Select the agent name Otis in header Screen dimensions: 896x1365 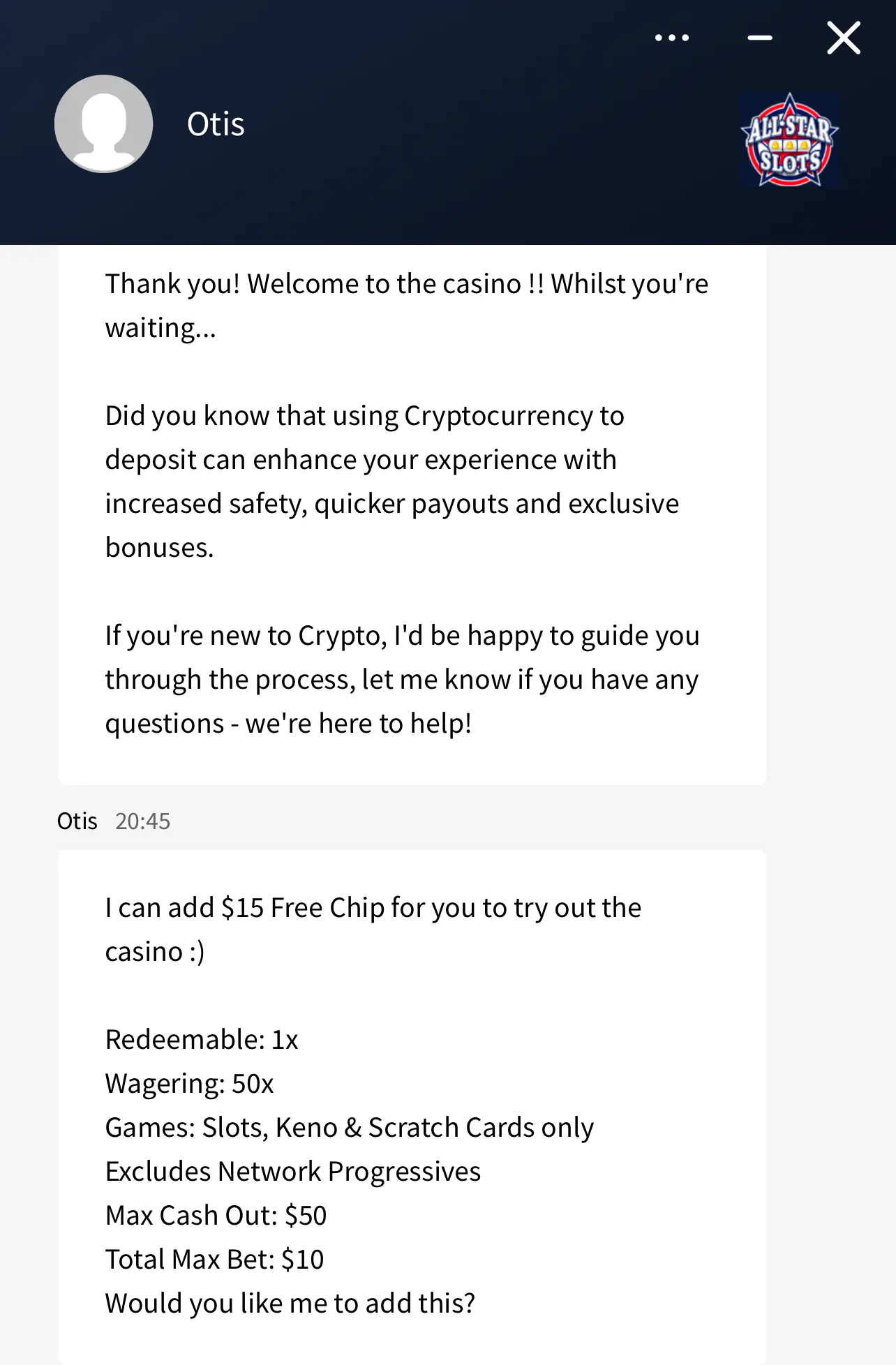coord(216,124)
